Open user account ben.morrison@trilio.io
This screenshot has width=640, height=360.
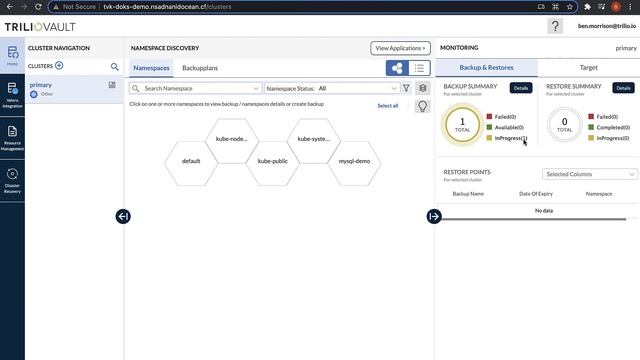607,26
